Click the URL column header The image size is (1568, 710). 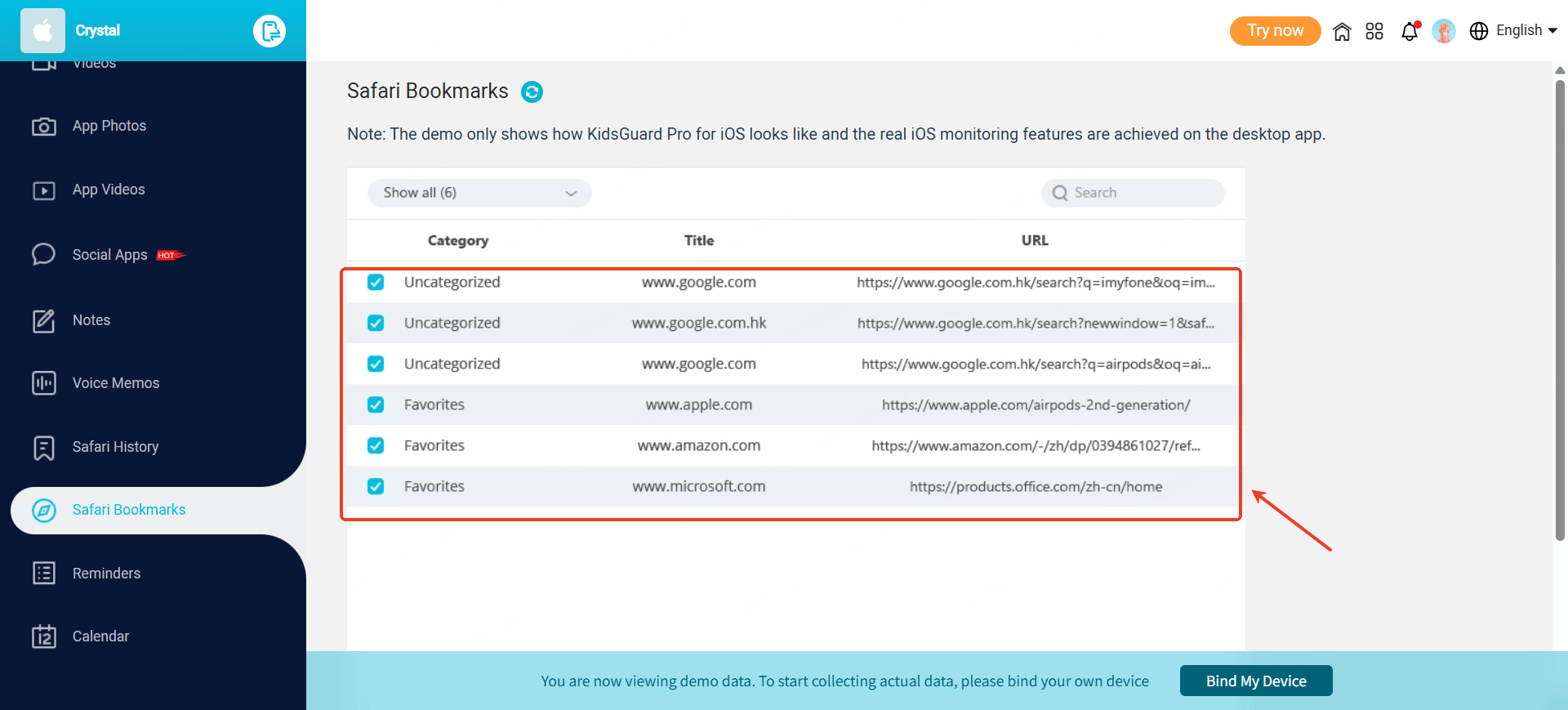pyautogui.click(x=1035, y=240)
